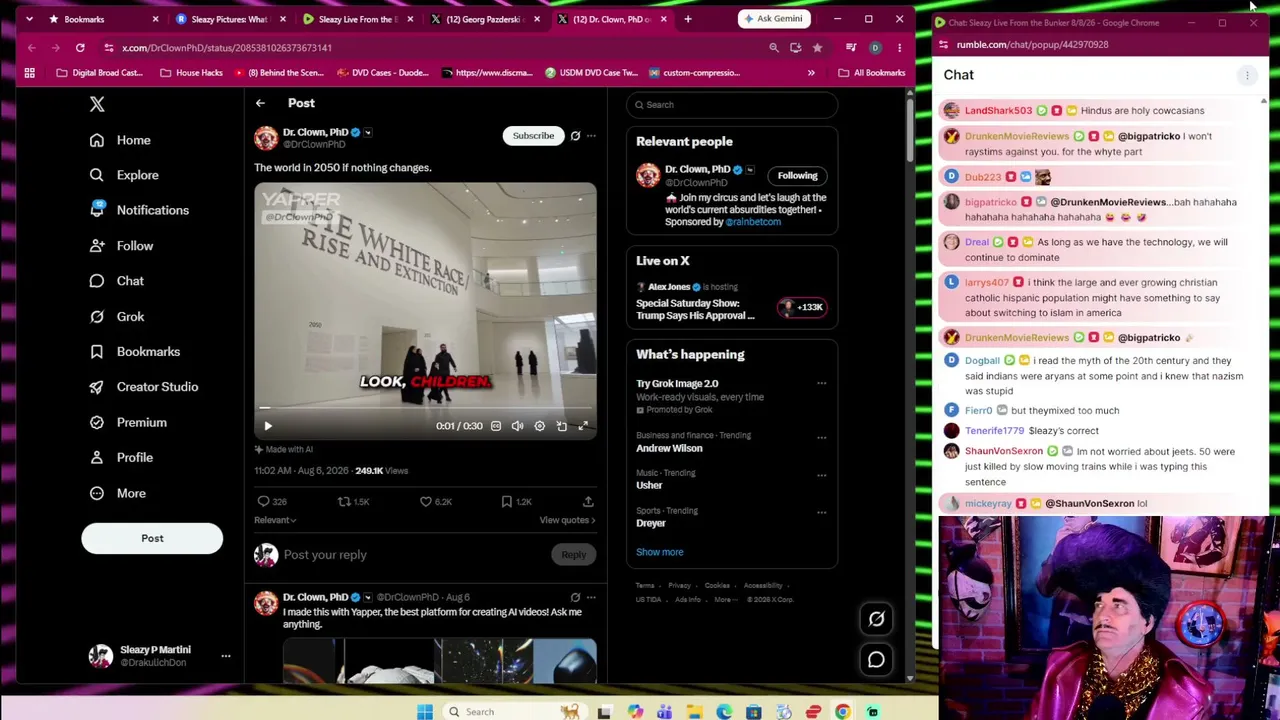Open picture-in-picture for the video
This screenshot has height=720, width=1280.
[561, 426]
